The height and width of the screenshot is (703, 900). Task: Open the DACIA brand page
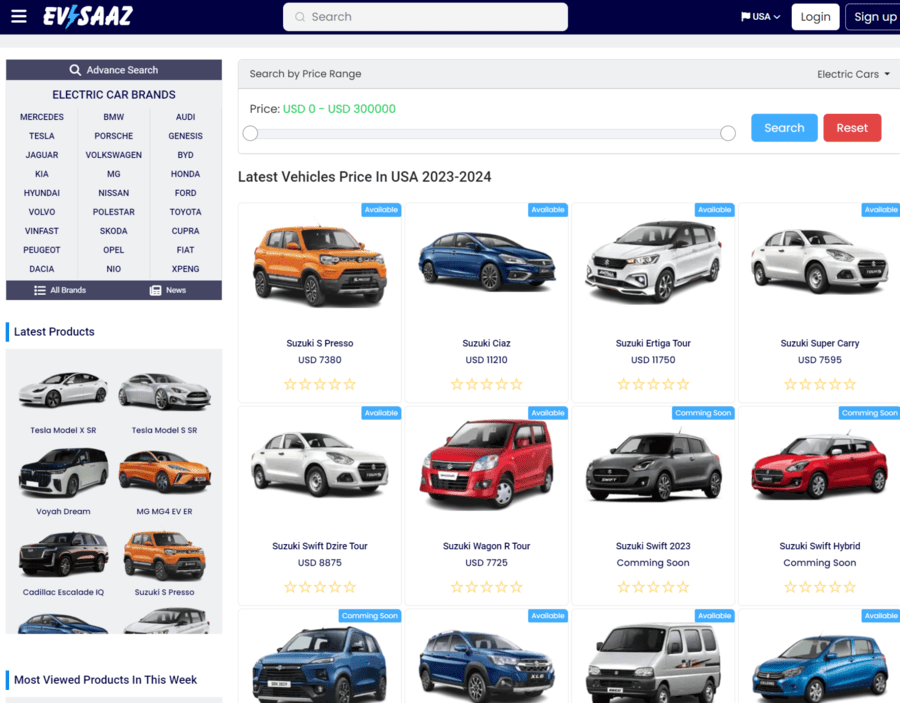coord(42,269)
